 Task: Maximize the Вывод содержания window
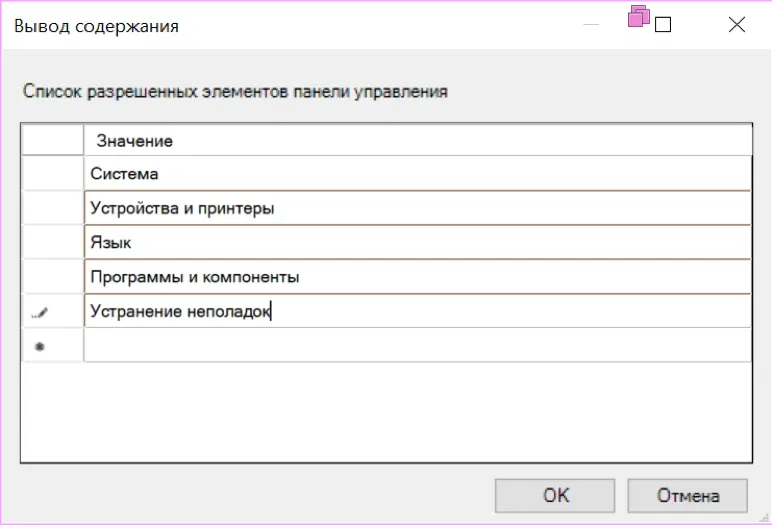(663, 26)
